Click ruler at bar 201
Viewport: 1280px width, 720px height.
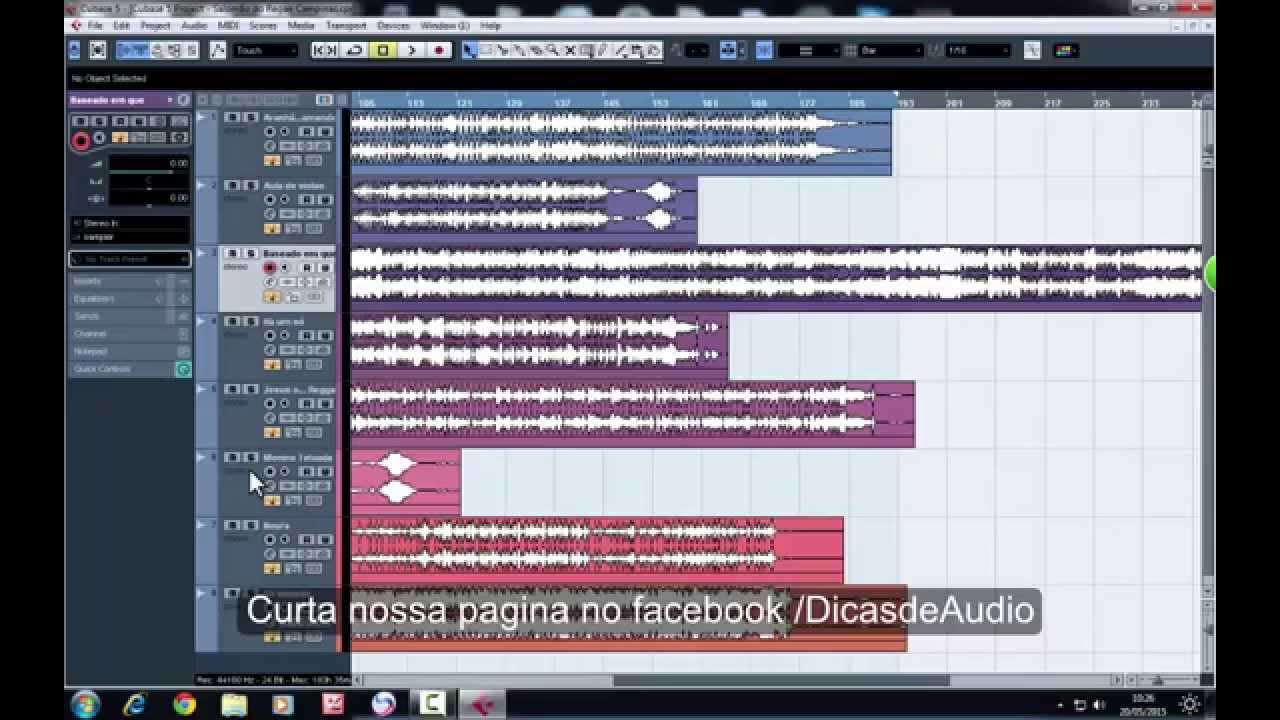pyautogui.click(x=954, y=102)
